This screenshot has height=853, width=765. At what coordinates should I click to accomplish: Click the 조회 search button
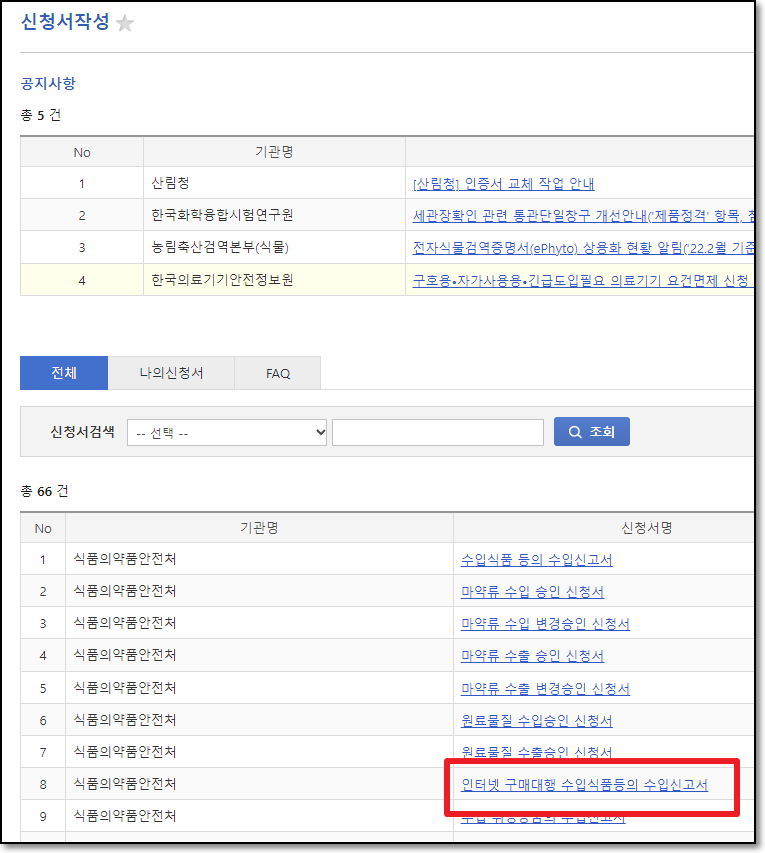[591, 431]
